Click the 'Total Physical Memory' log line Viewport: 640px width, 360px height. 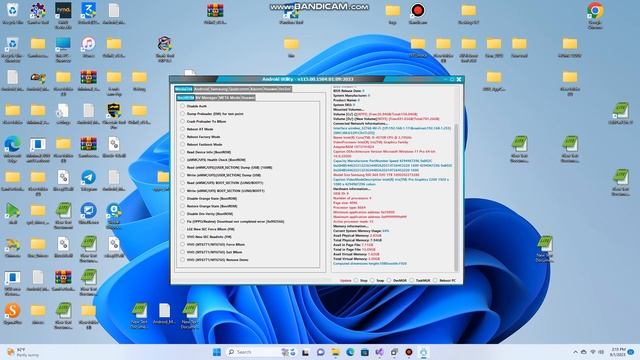(358, 240)
